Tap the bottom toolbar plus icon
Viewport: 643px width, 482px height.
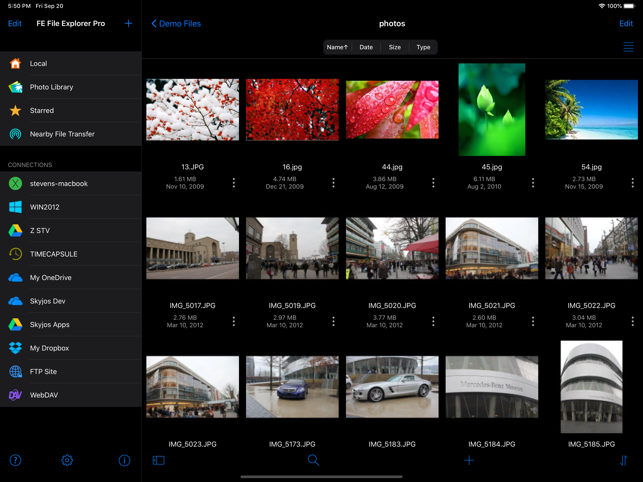coord(469,460)
